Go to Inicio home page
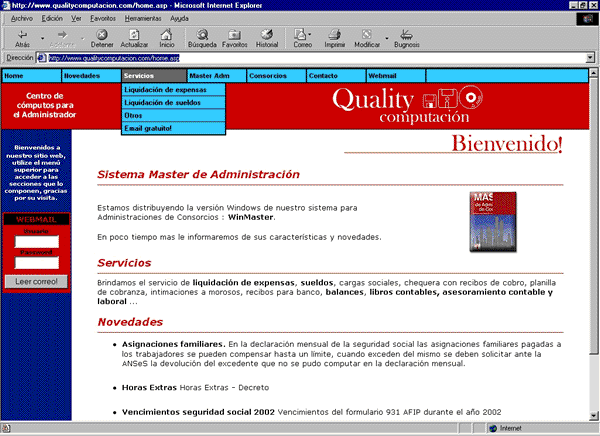The width and height of the screenshot is (600, 436). [166, 39]
